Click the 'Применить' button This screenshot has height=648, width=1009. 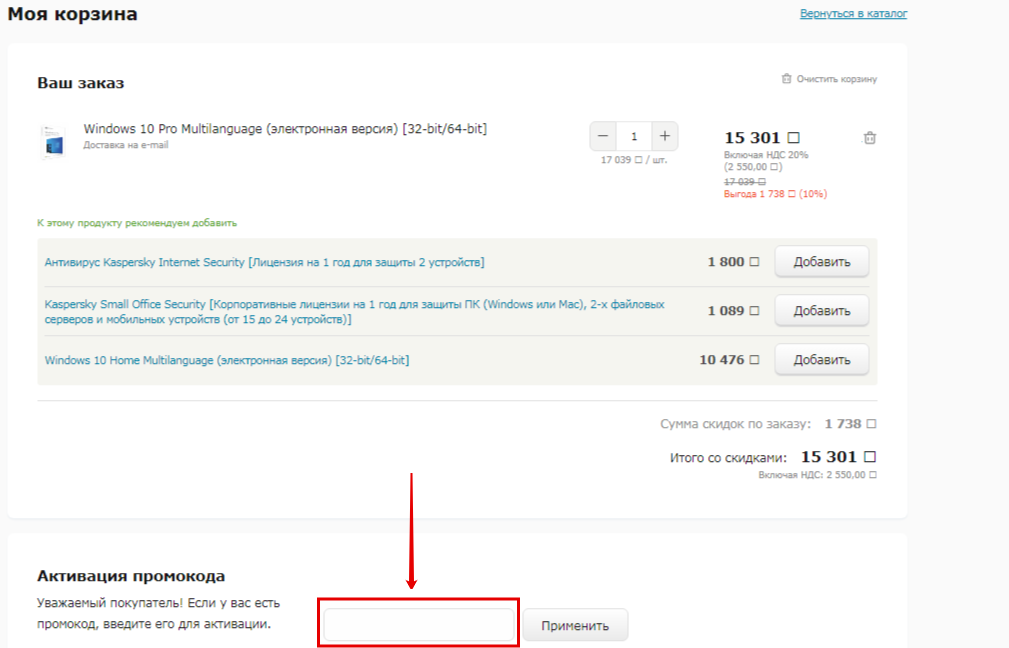pos(575,625)
